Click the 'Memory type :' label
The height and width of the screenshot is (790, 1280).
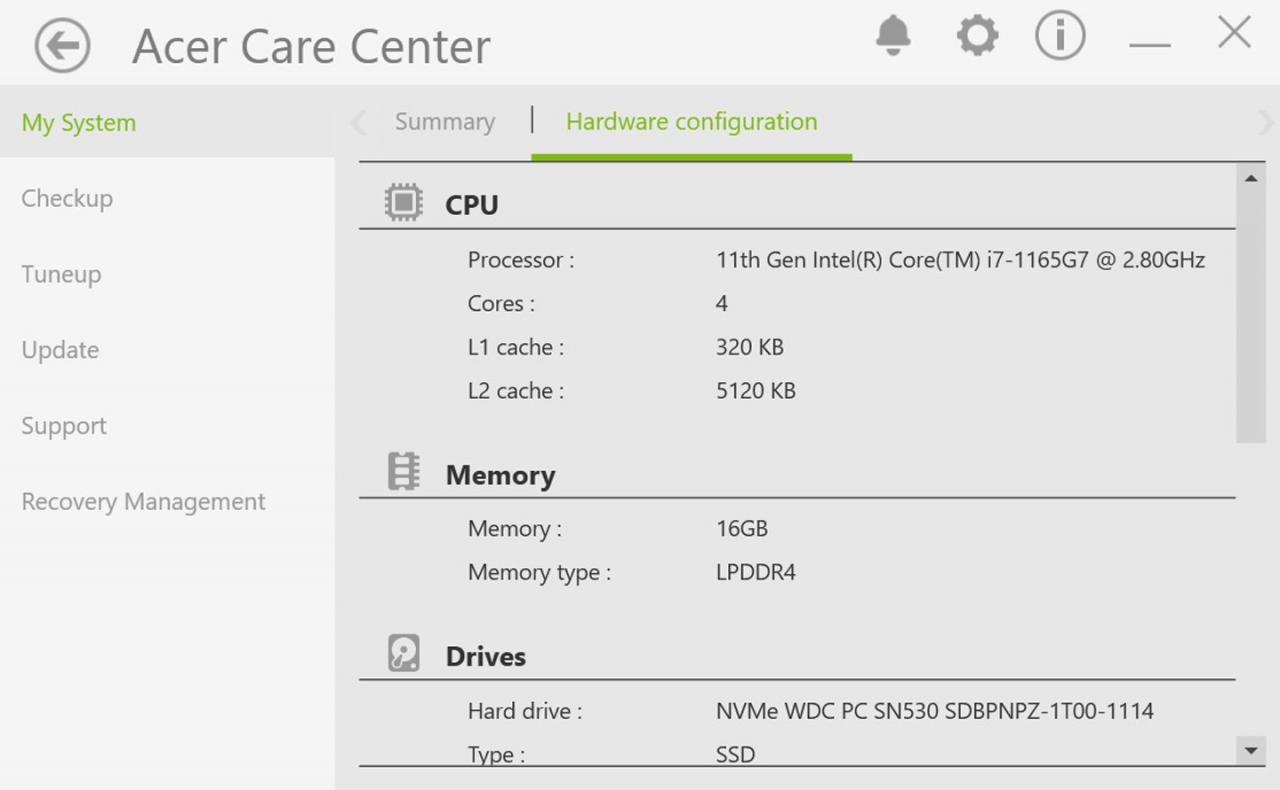tap(539, 573)
